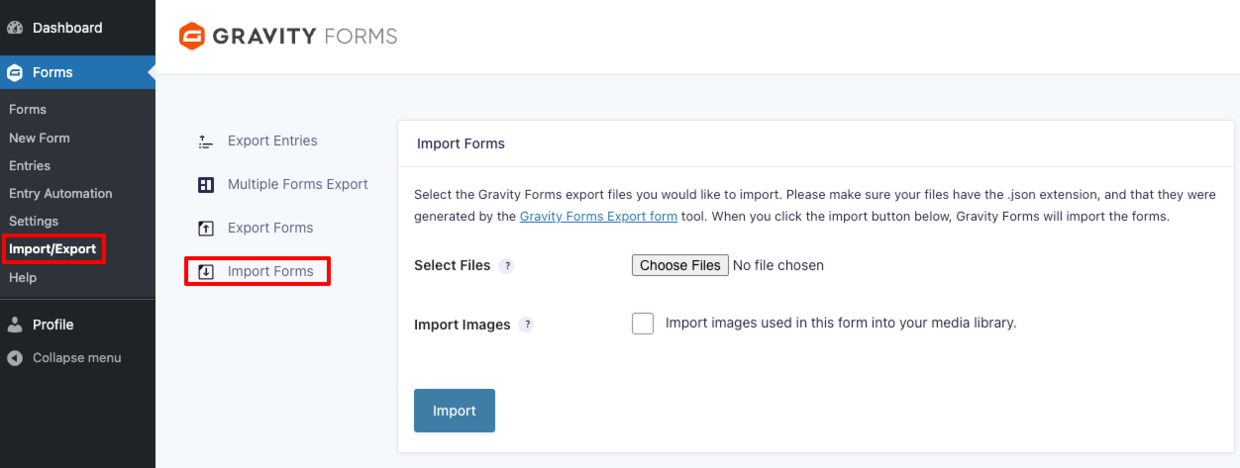Open help tooltip beside Select Files
The image size is (1240, 468).
coord(507,266)
